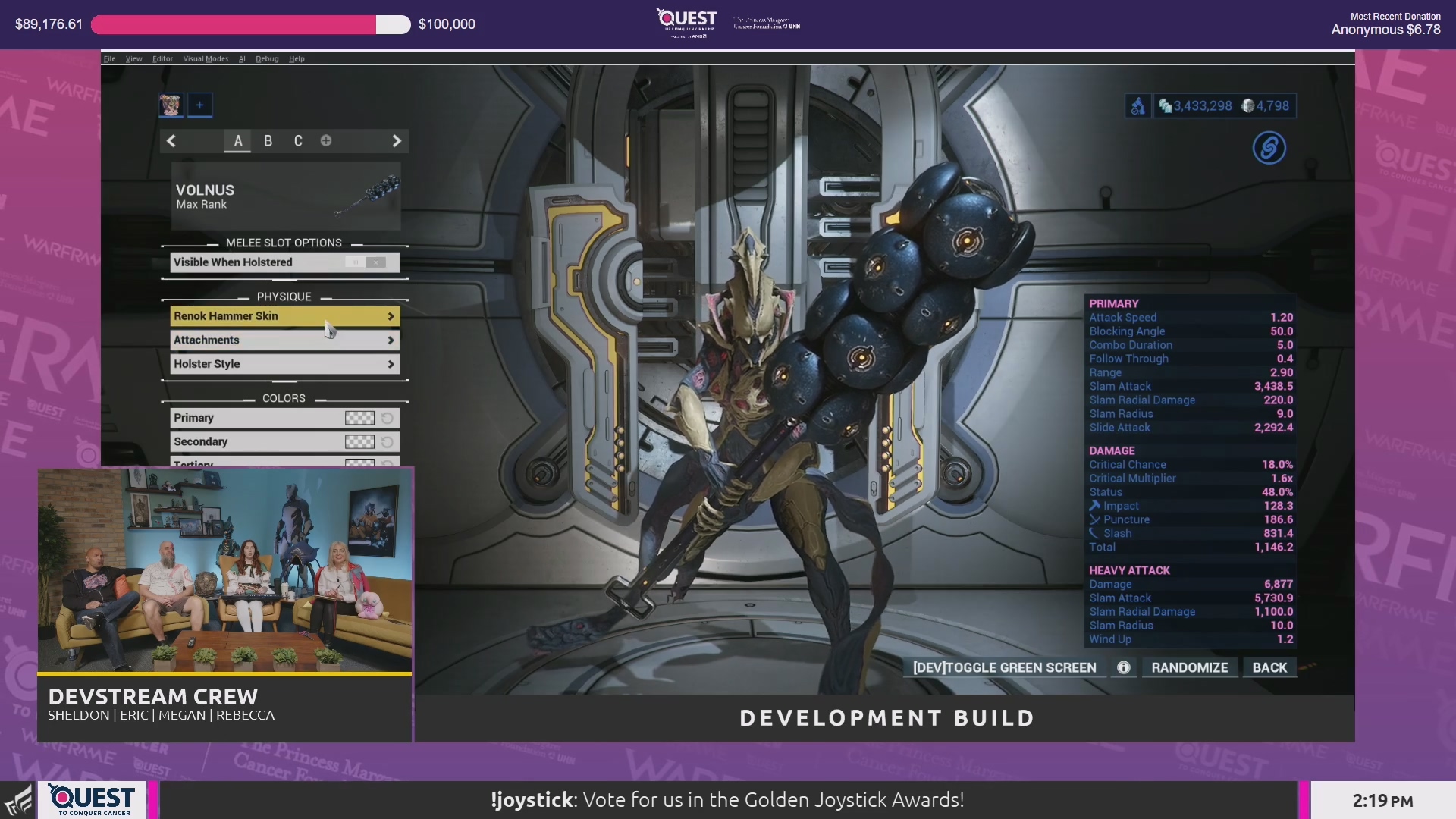
Task: Click the Quest to Conquer Cancer top logo
Action: [687, 23]
